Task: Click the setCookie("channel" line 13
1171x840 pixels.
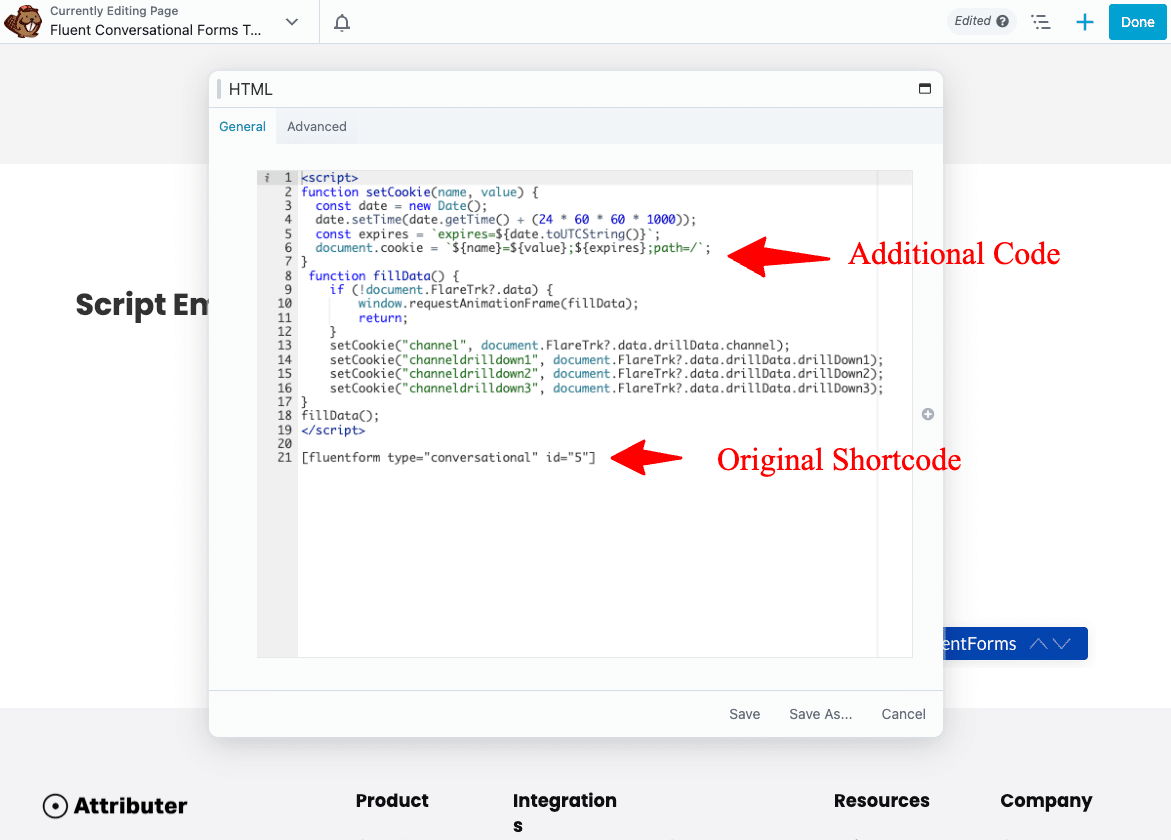Action: point(559,346)
